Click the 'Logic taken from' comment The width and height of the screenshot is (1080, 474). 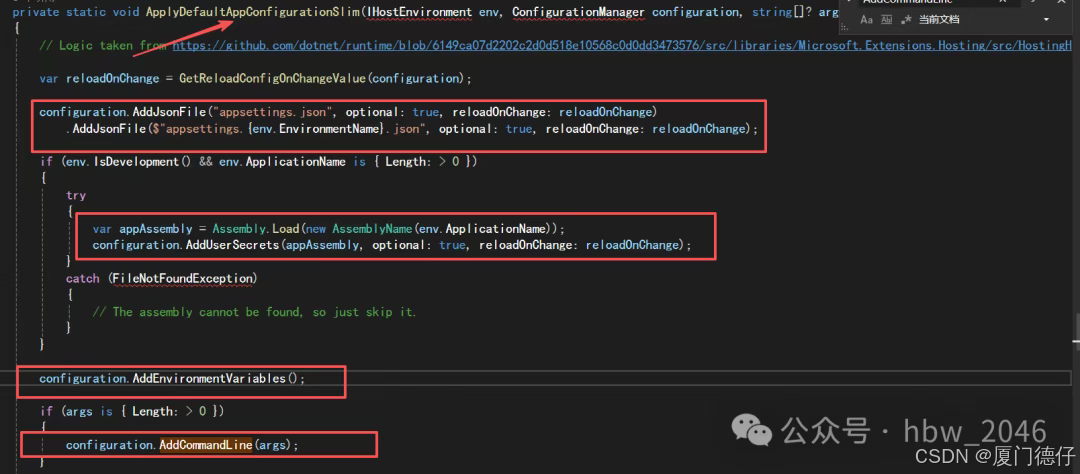(x=105, y=45)
